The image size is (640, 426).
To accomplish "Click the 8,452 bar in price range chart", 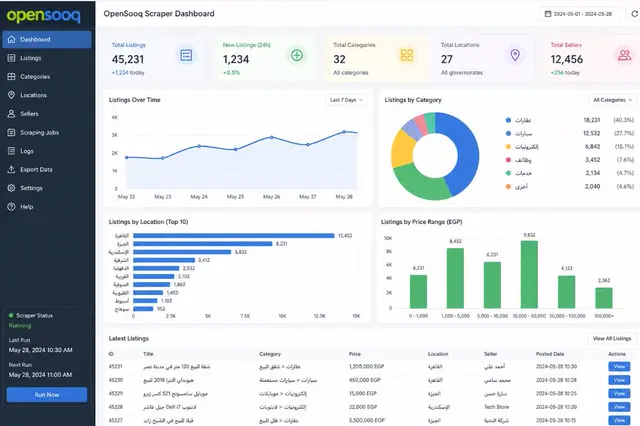I will click(455, 278).
